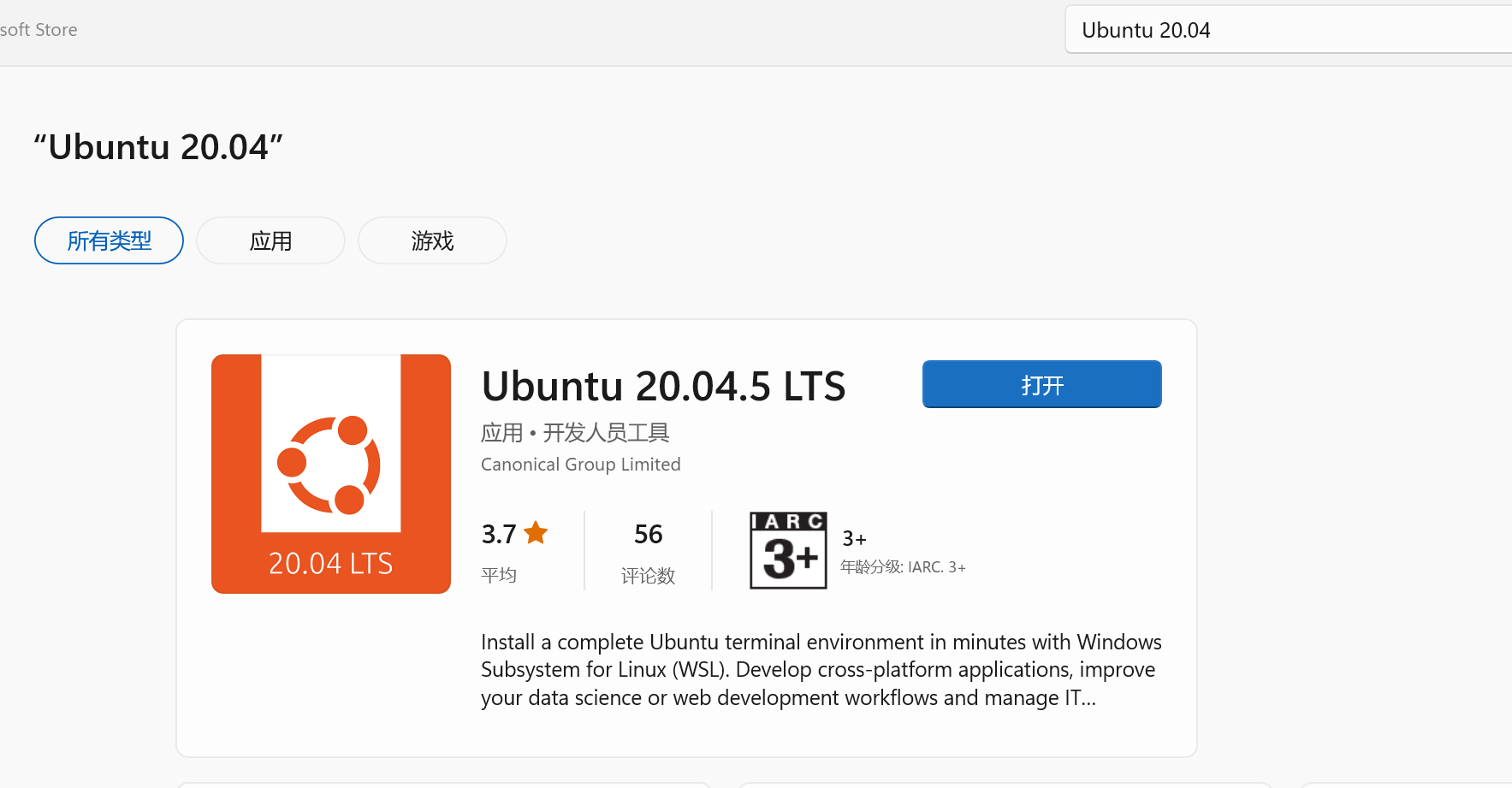1512x788 pixels.
Task: Click the soft Store window title
Action: (39, 30)
